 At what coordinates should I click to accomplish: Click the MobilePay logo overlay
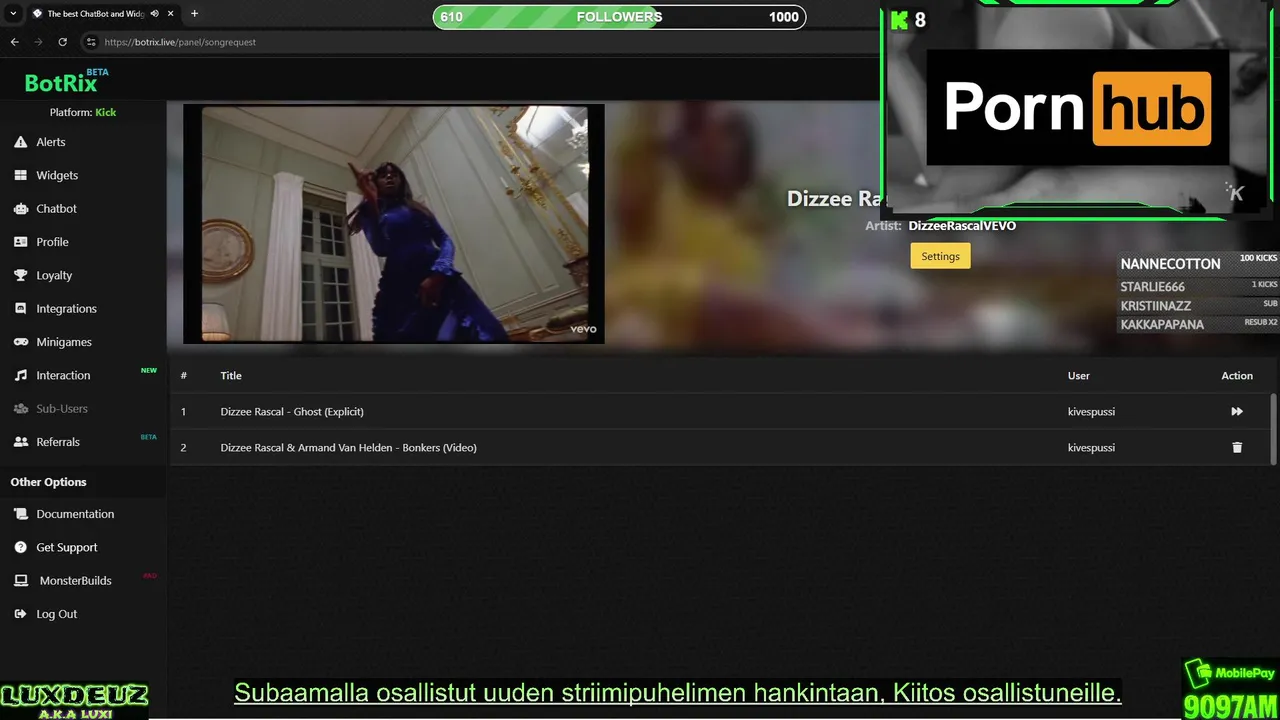[1230, 674]
